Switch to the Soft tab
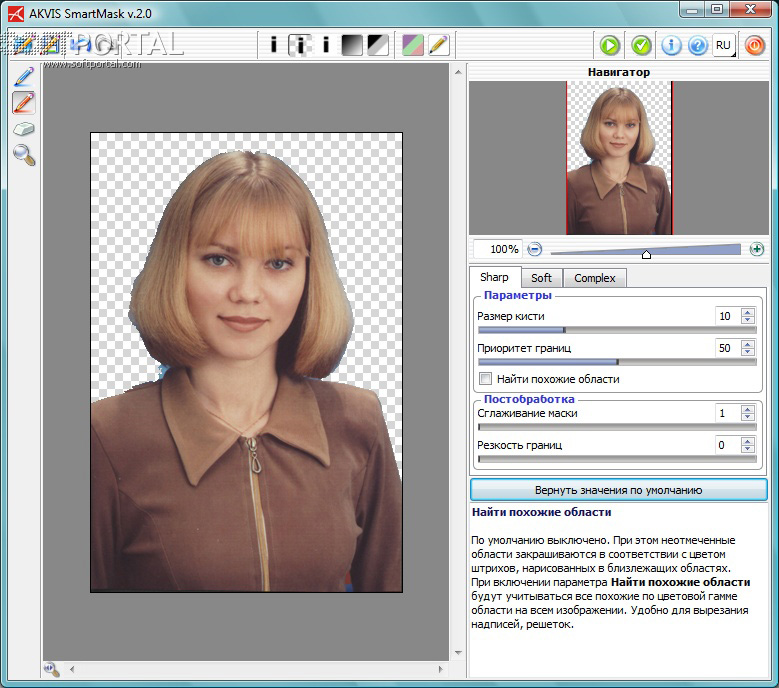779x688 pixels. [x=541, y=278]
